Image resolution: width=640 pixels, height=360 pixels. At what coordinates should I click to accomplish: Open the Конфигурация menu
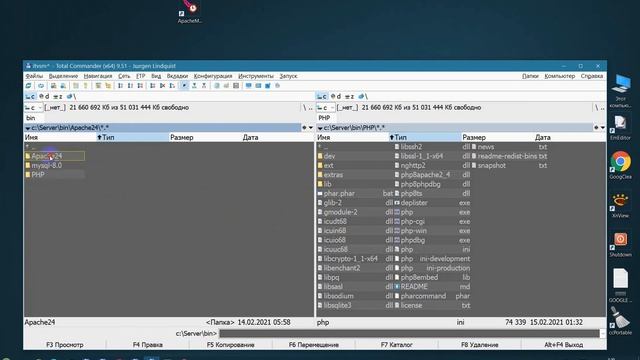[213, 76]
